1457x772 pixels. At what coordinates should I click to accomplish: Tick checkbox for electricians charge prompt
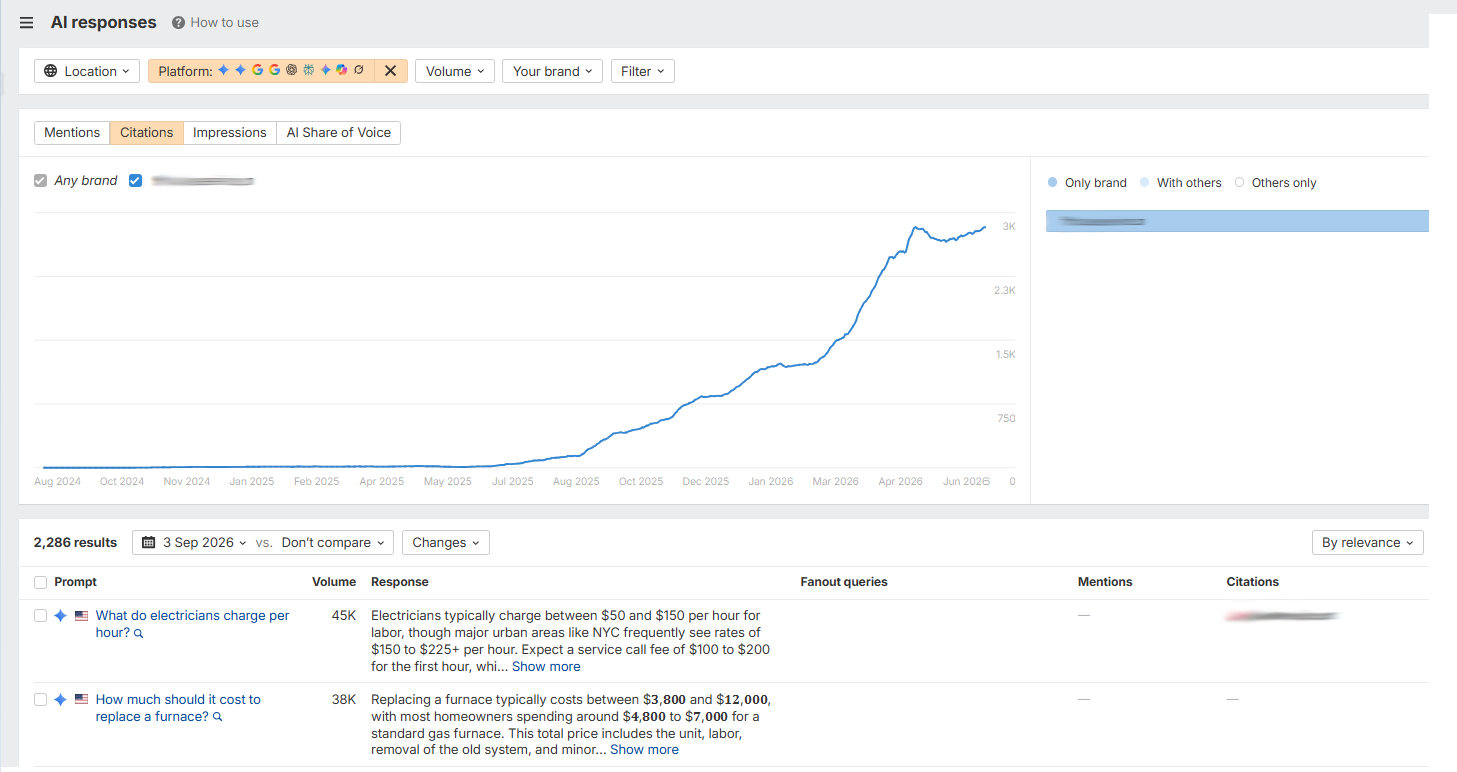[x=40, y=616]
